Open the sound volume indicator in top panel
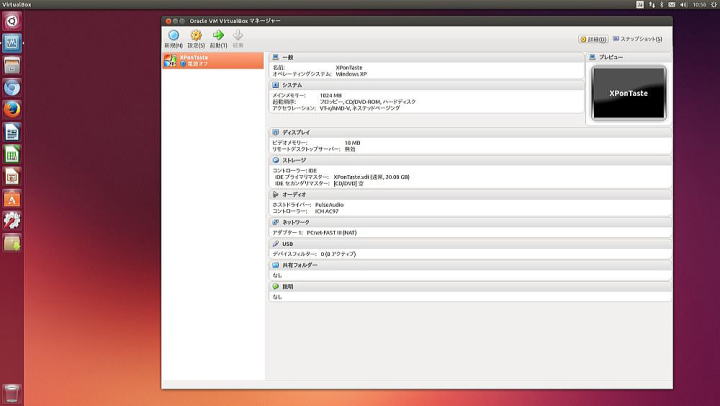 684,5
